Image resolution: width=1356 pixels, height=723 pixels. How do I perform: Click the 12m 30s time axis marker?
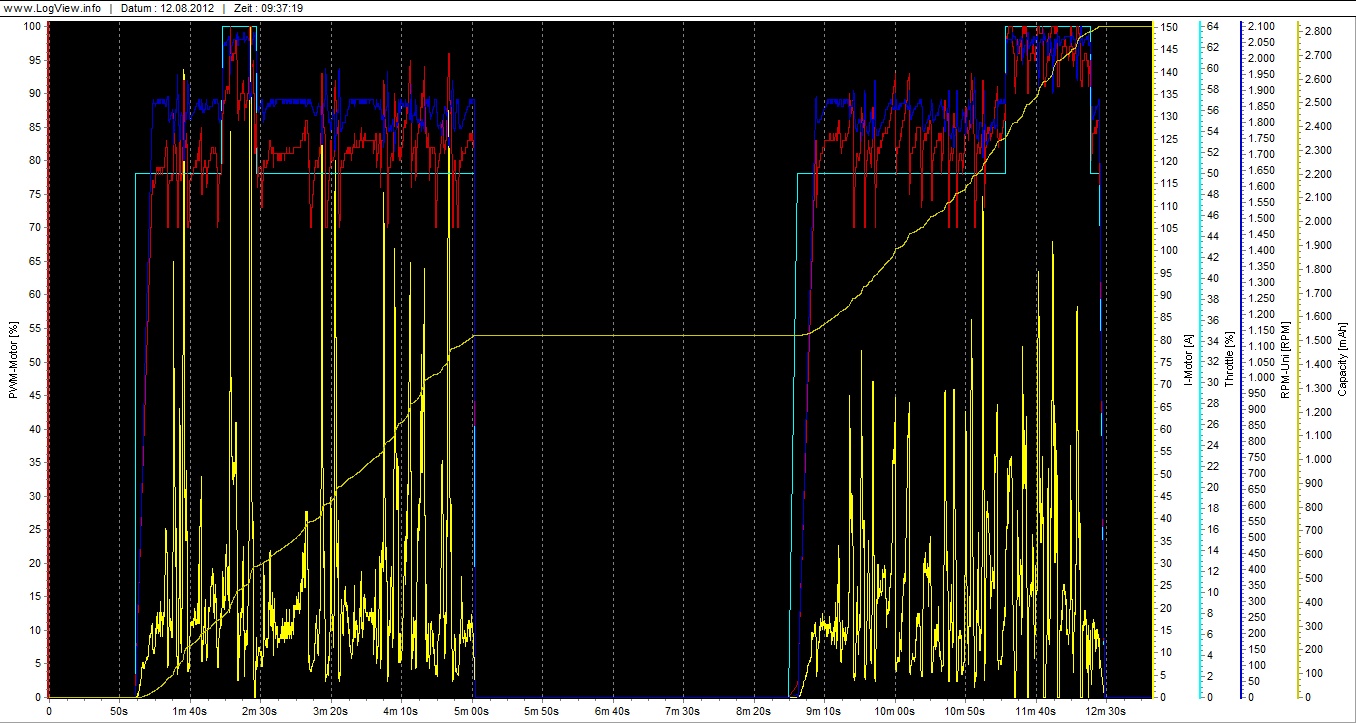[x=1105, y=711]
